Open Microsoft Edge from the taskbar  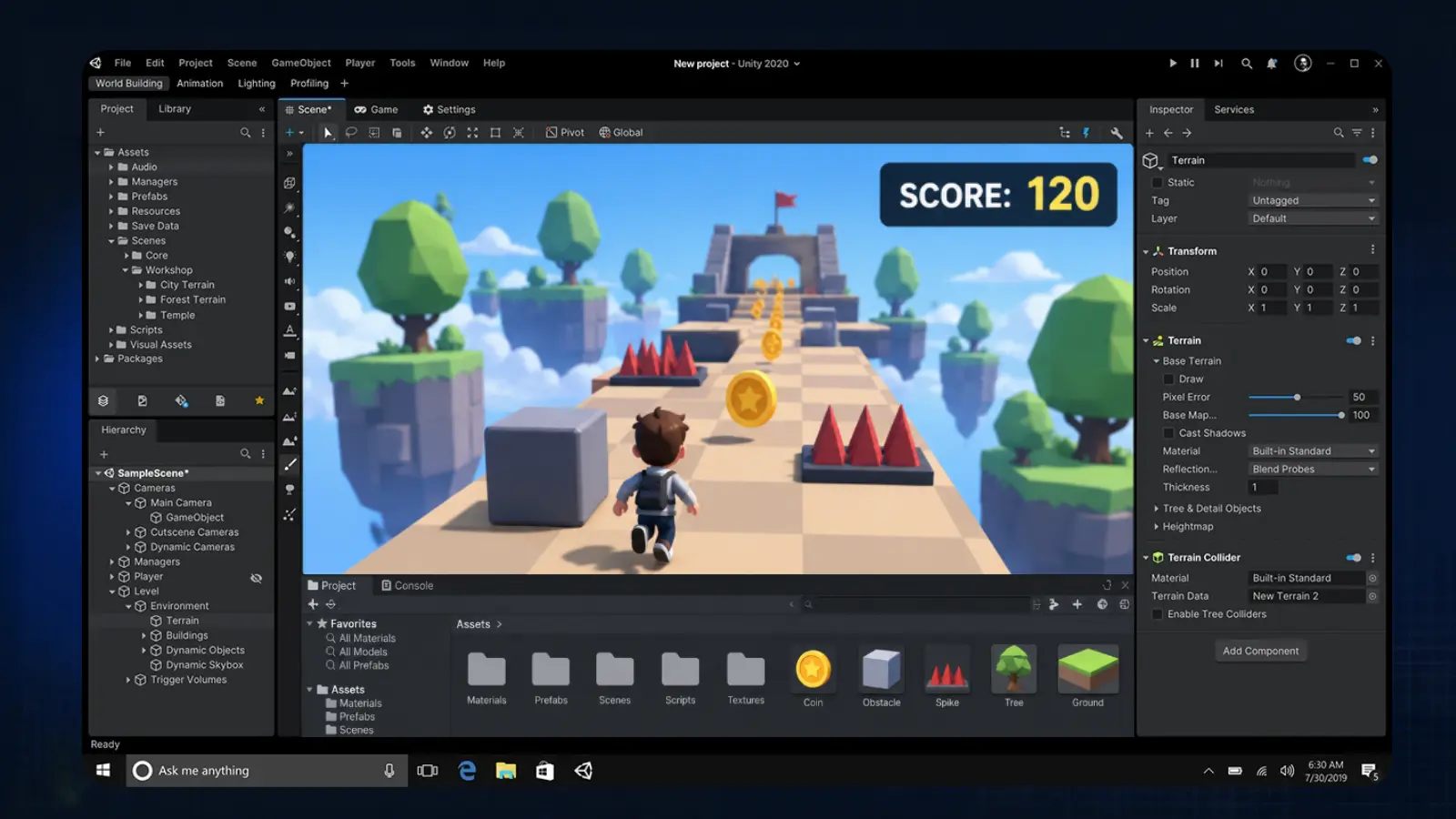[x=467, y=771]
